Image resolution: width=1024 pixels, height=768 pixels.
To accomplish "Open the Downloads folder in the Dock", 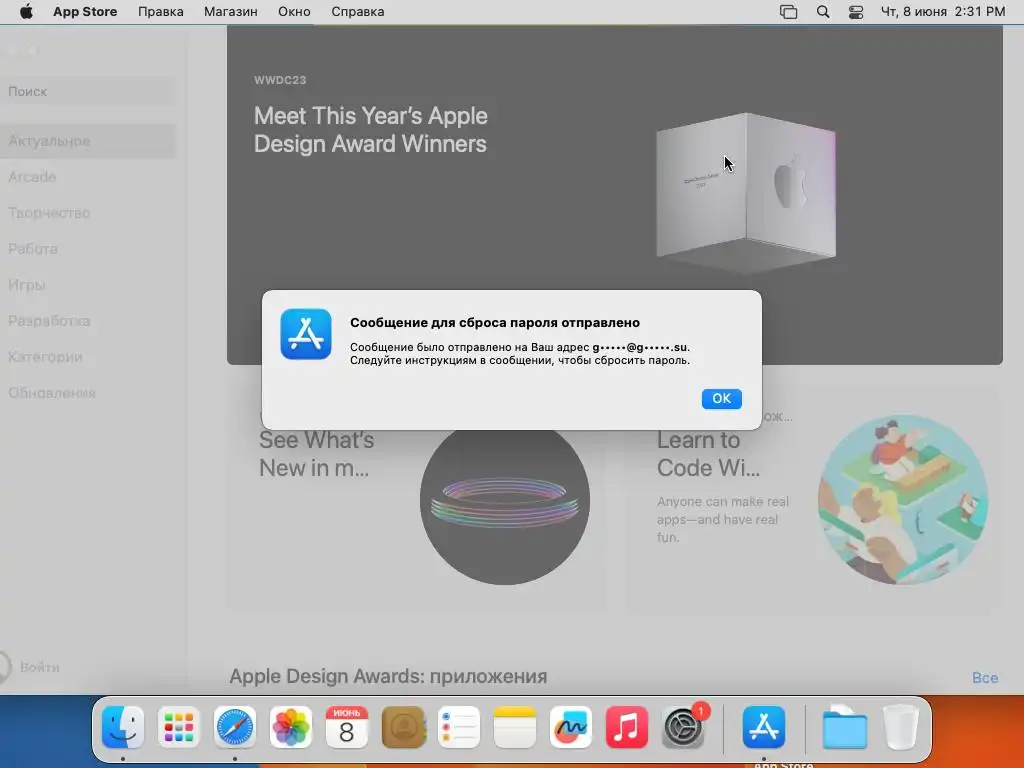I will point(844,727).
